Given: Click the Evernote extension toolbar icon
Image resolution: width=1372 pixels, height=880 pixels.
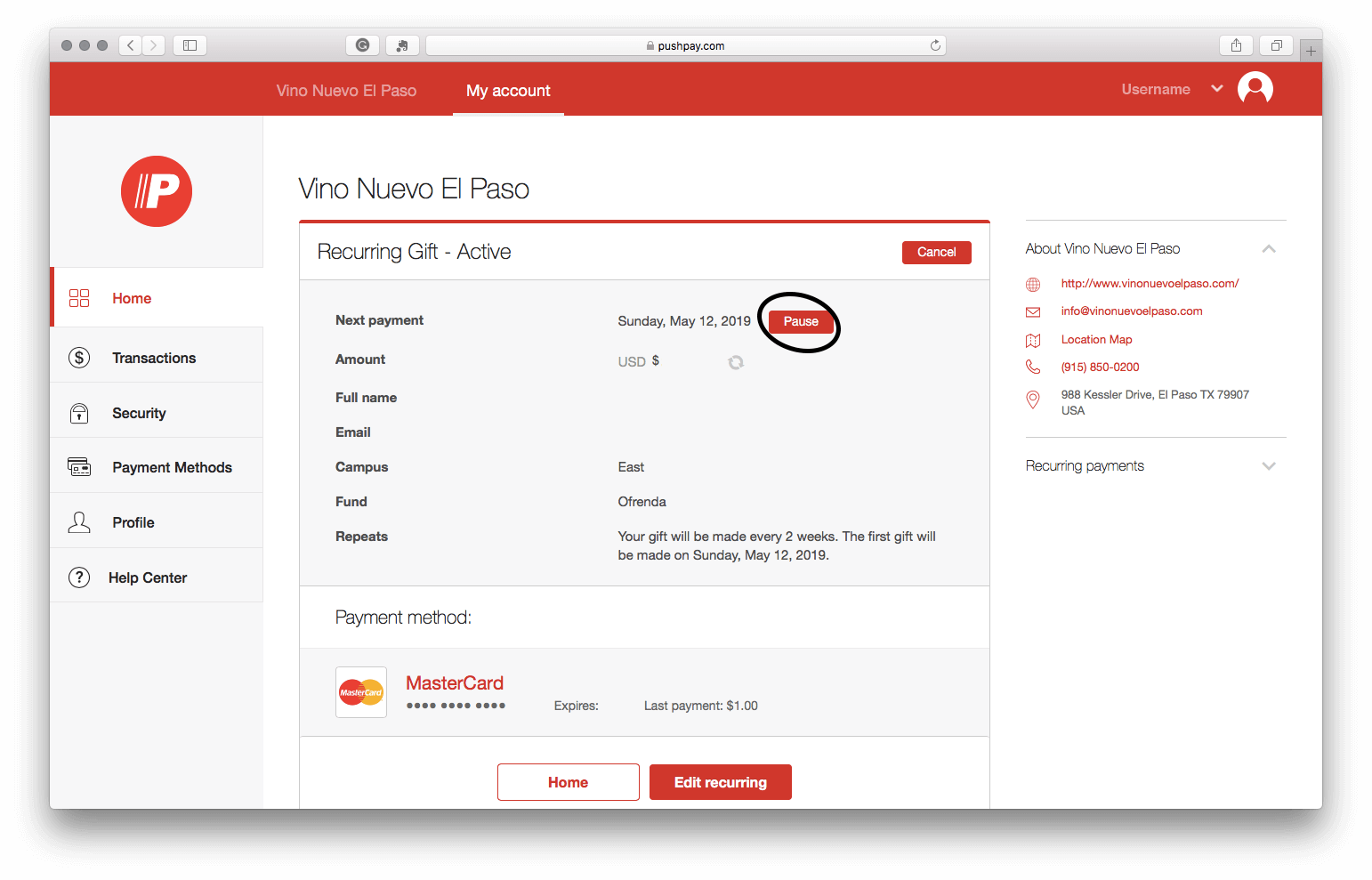Looking at the screenshot, I should 402,45.
